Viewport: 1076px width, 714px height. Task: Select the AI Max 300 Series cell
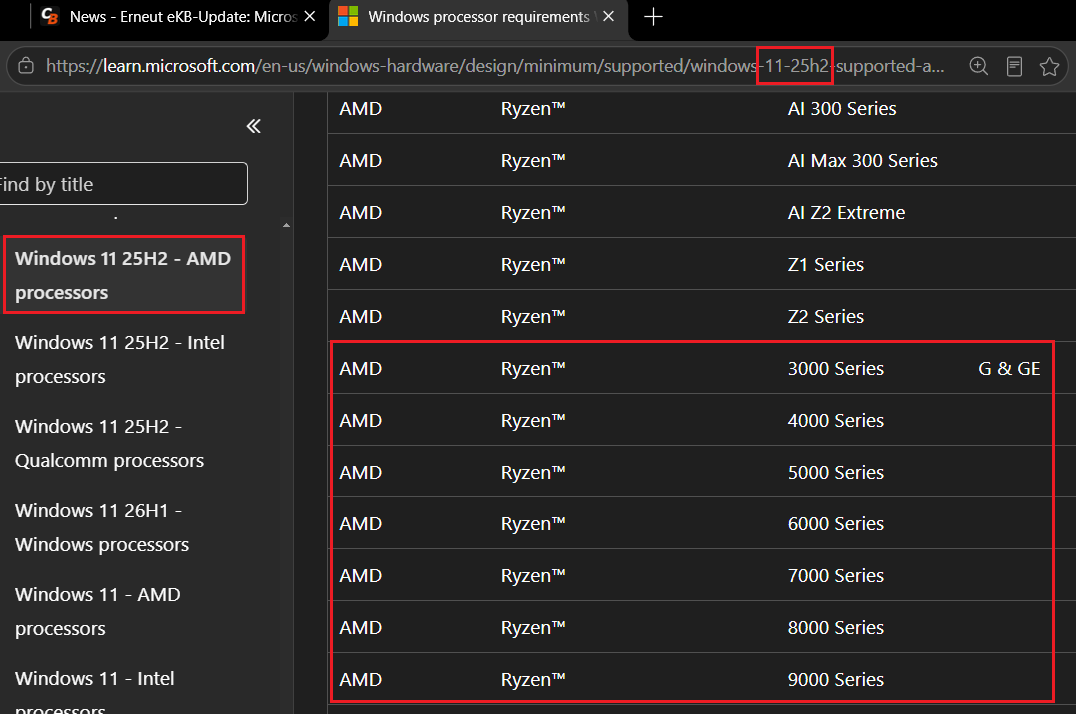tap(863, 161)
